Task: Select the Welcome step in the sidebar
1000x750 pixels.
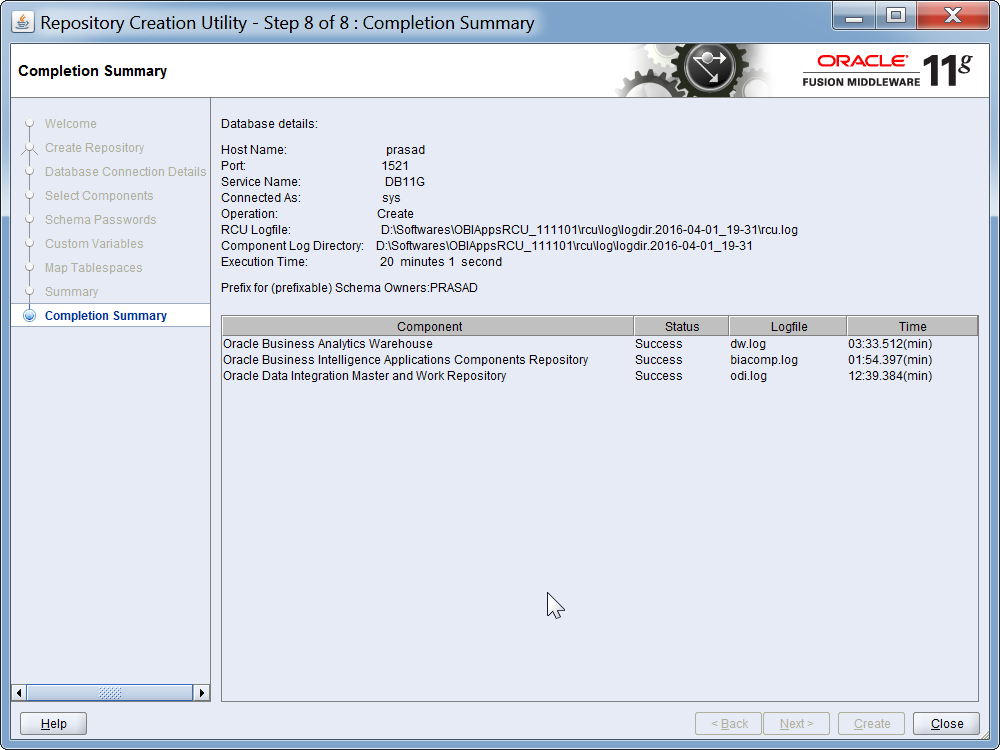Action: [x=71, y=124]
